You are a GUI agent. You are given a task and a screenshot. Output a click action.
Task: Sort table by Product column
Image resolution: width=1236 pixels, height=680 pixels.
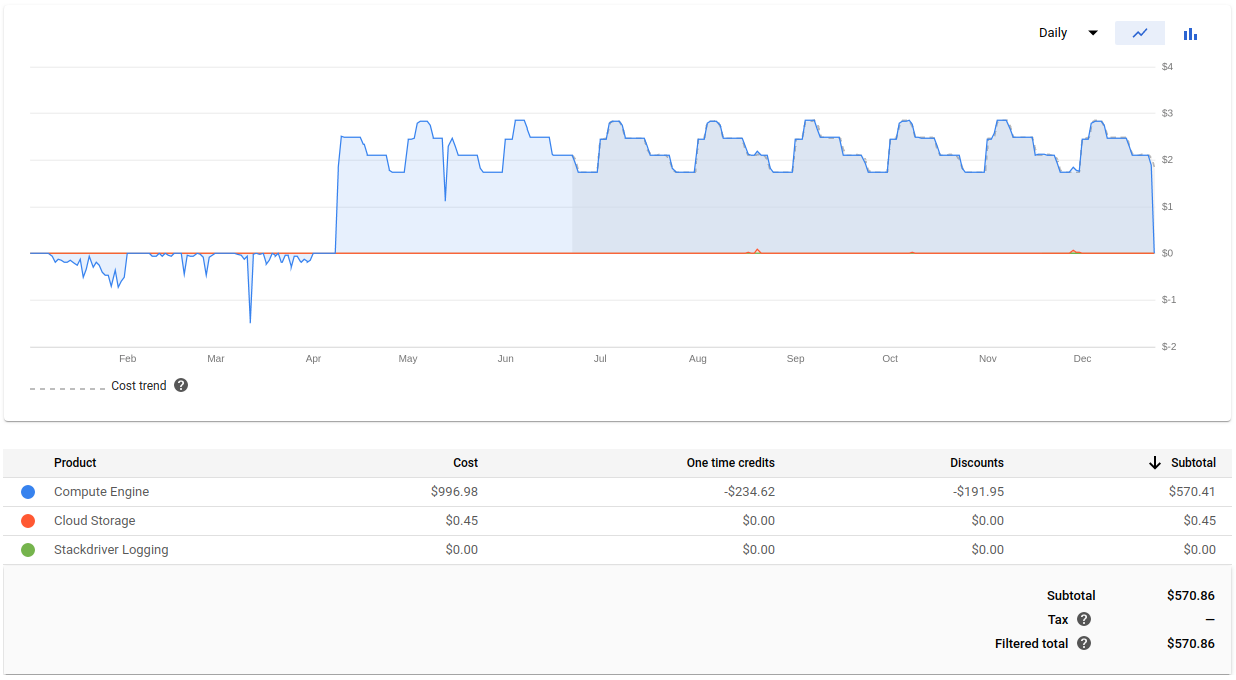(75, 463)
